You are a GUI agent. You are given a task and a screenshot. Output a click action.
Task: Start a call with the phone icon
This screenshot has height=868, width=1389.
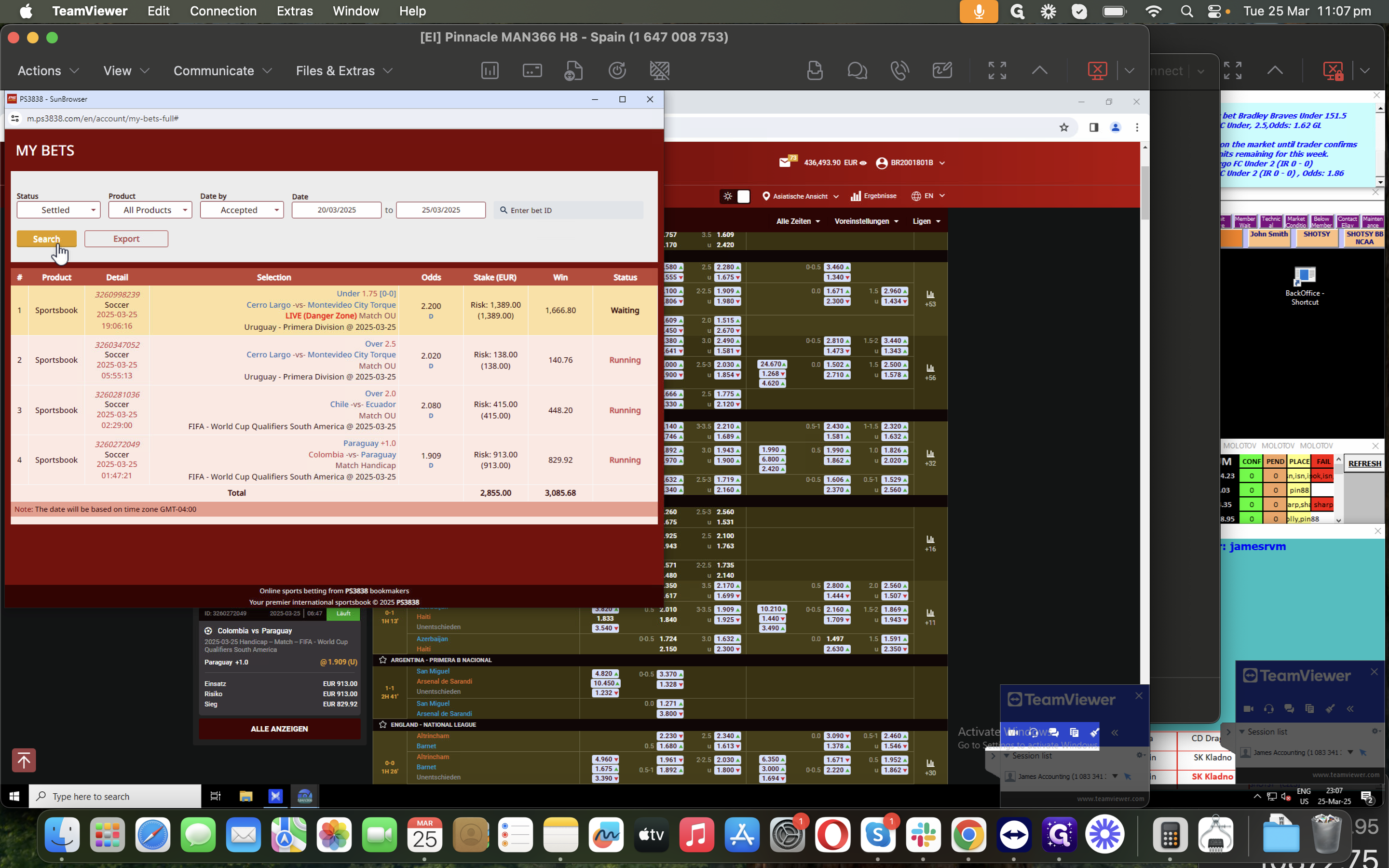[899, 70]
